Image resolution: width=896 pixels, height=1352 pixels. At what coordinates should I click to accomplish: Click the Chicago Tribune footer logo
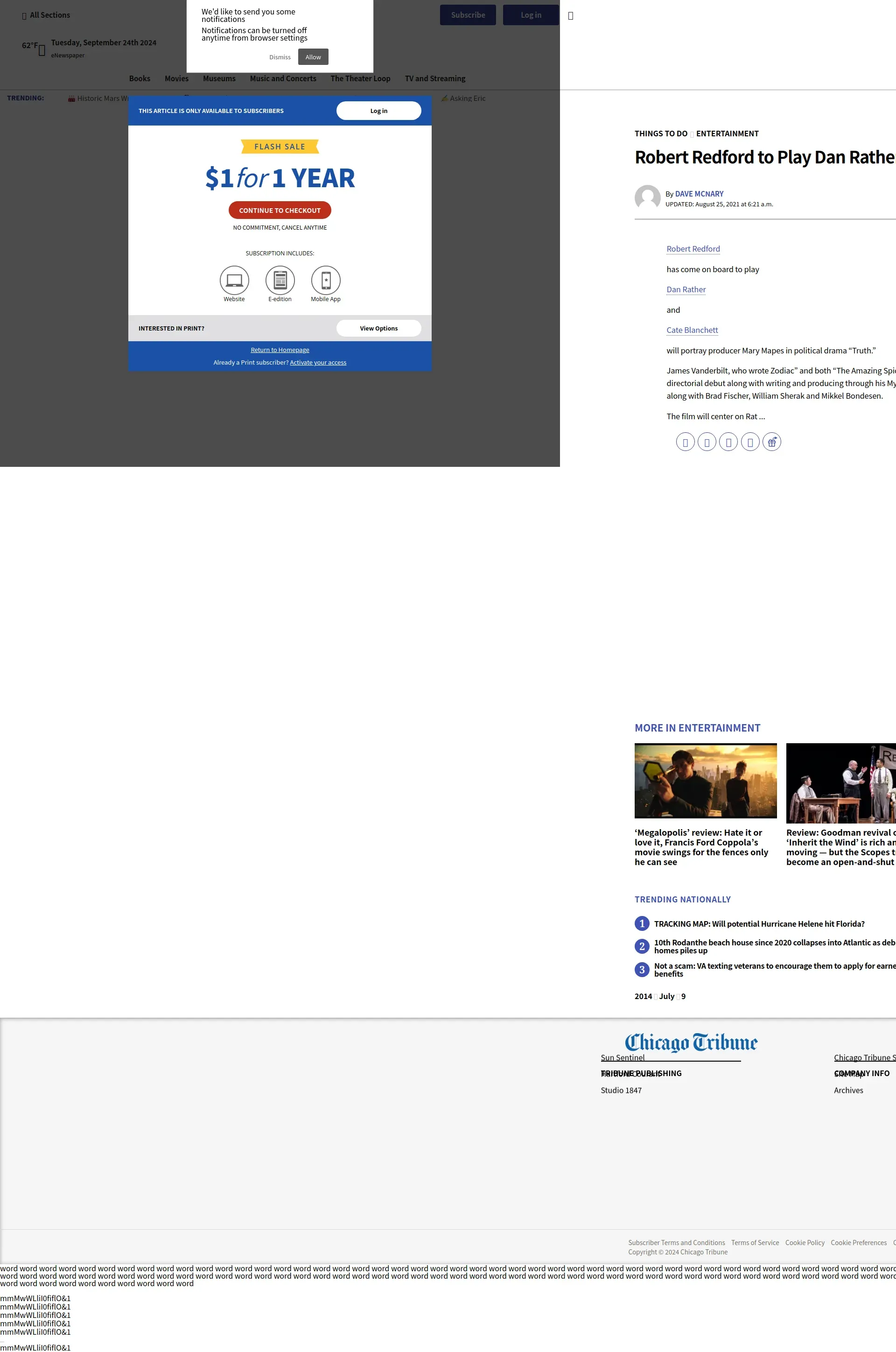click(691, 1042)
